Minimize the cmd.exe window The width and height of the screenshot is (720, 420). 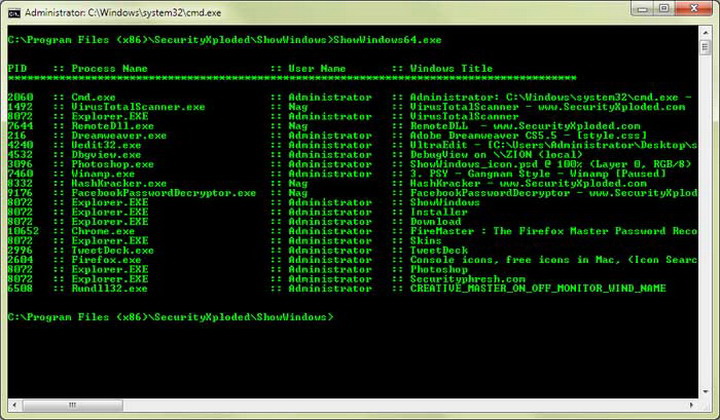642,9
